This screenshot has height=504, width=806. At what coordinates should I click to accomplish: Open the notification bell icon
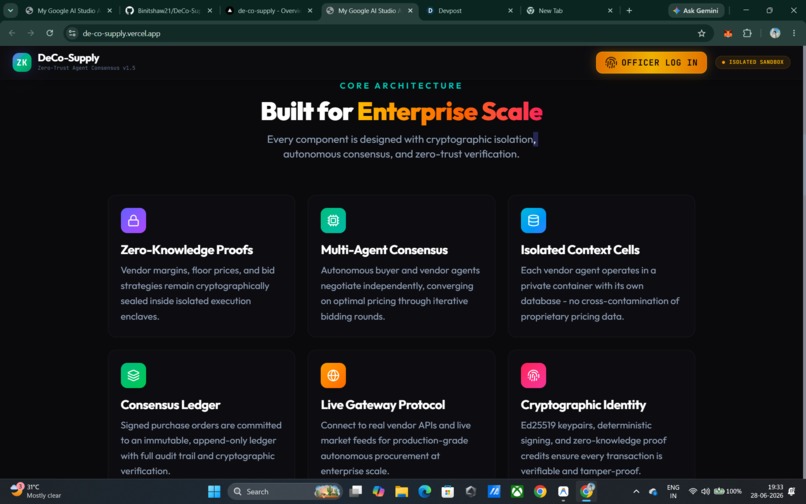[792, 492]
